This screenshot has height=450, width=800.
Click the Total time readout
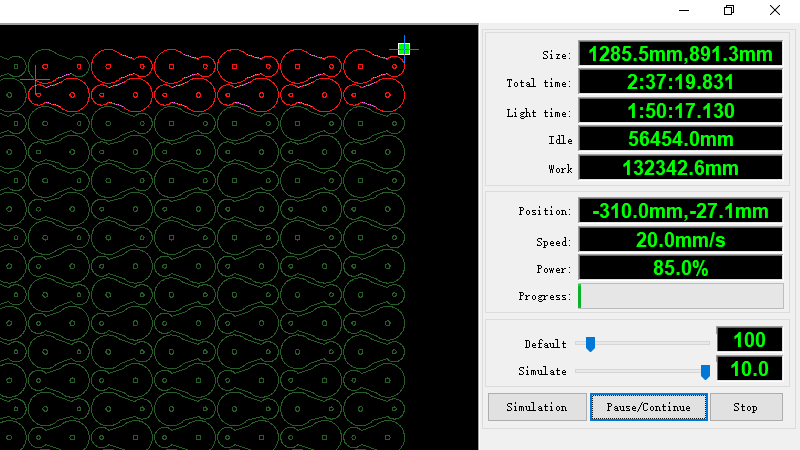(681, 83)
